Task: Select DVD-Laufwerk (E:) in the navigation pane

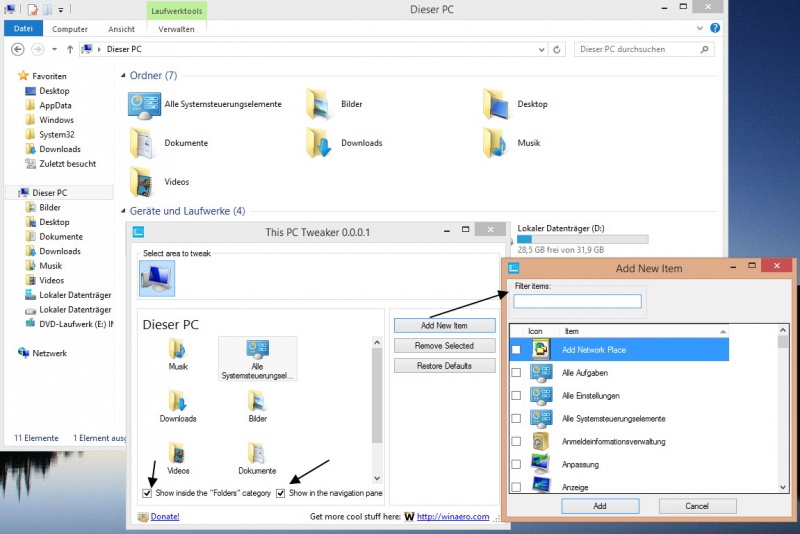Action: pos(69,324)
